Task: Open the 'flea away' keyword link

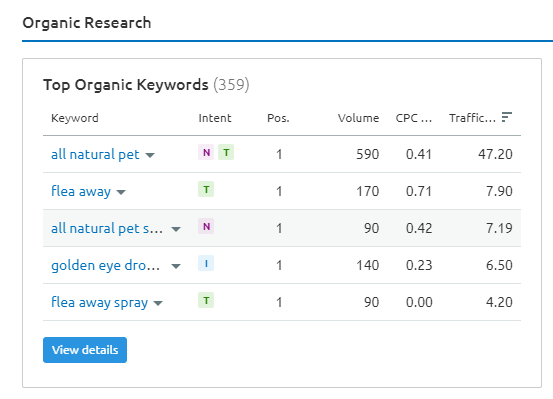Action: point(81,191)
